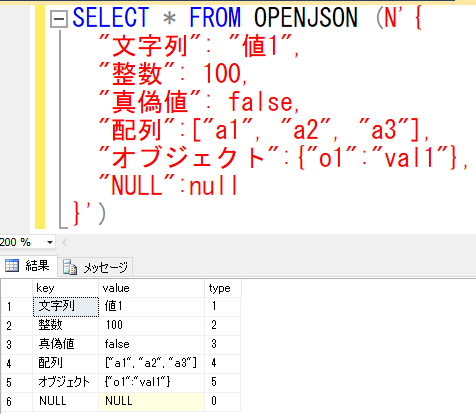Click the type cell showing 5

[222, 382]
